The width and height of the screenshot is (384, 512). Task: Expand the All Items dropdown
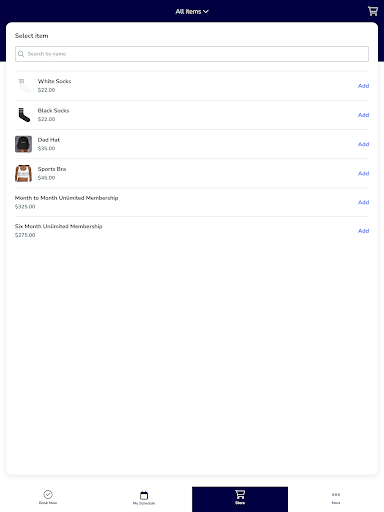click(x=192, y=11)
